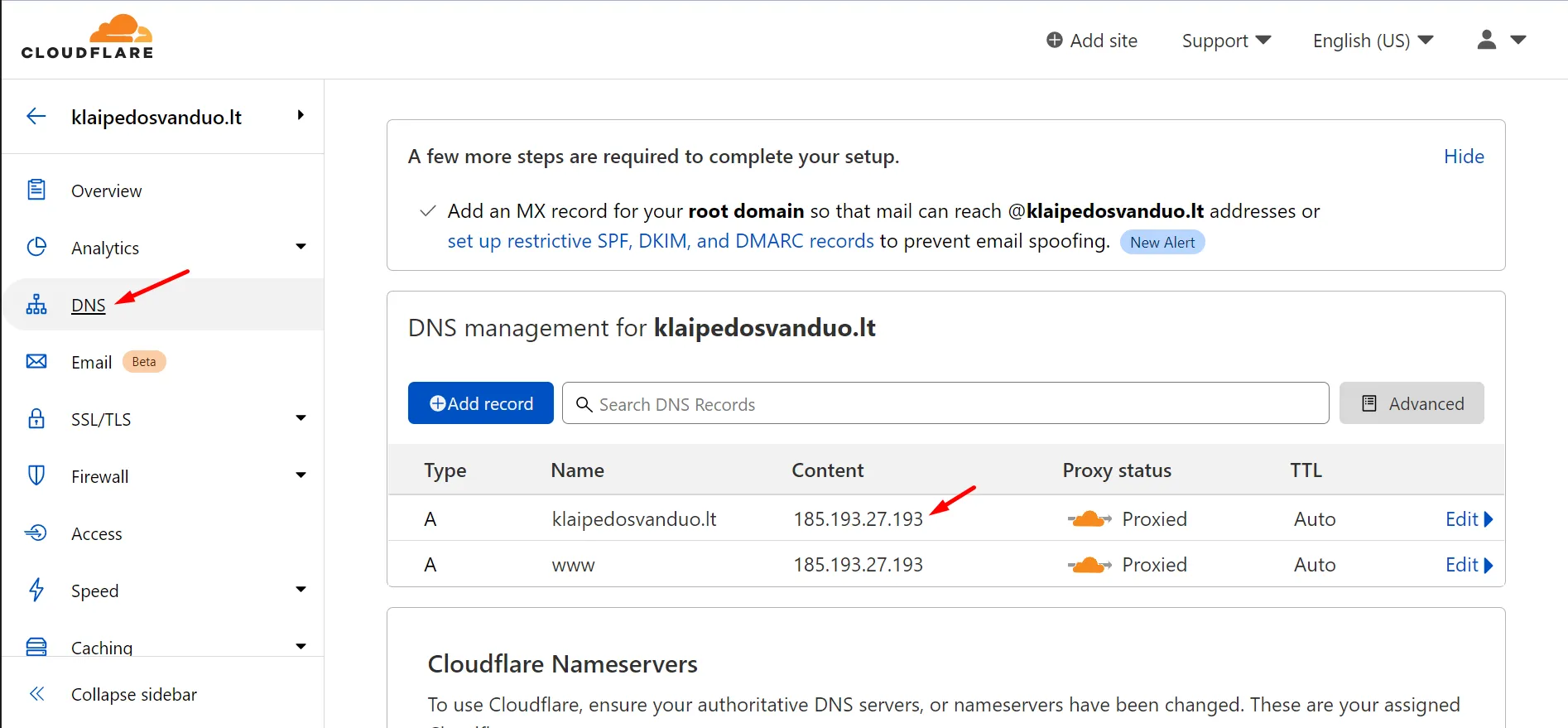
Task: Click IP 185.193.27.193 in klaipedosvanduo.lt row
Action: coord(858,519)
